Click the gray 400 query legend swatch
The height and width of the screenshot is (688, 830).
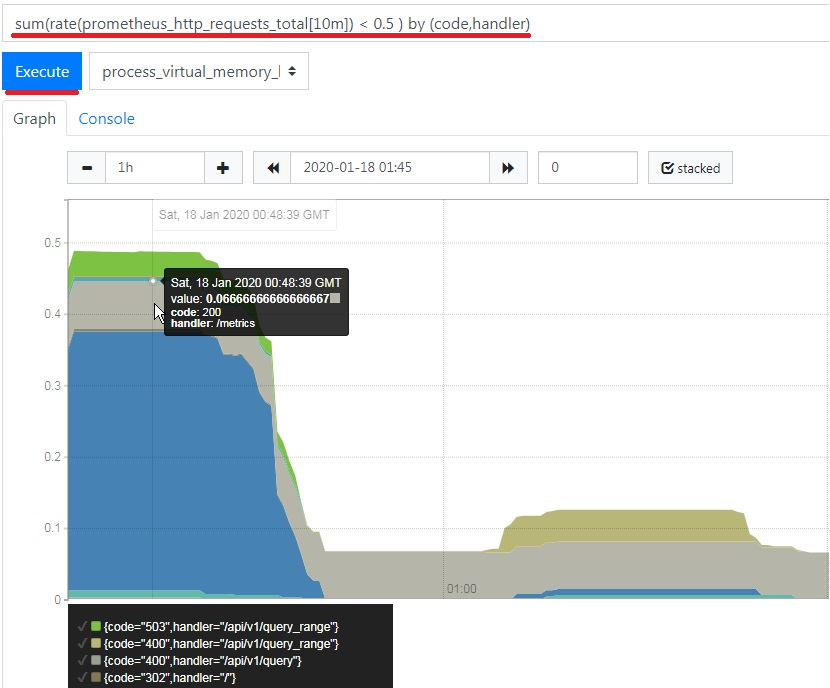[x=96, y=660]
